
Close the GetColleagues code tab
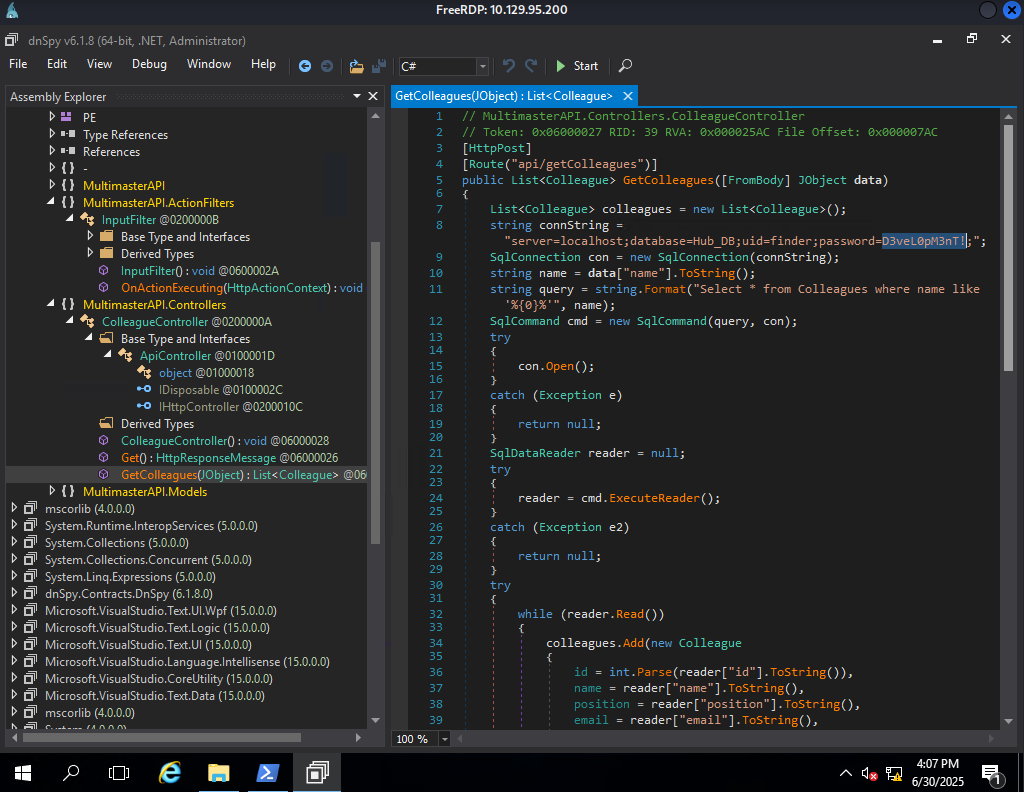[x=628, y=96]
